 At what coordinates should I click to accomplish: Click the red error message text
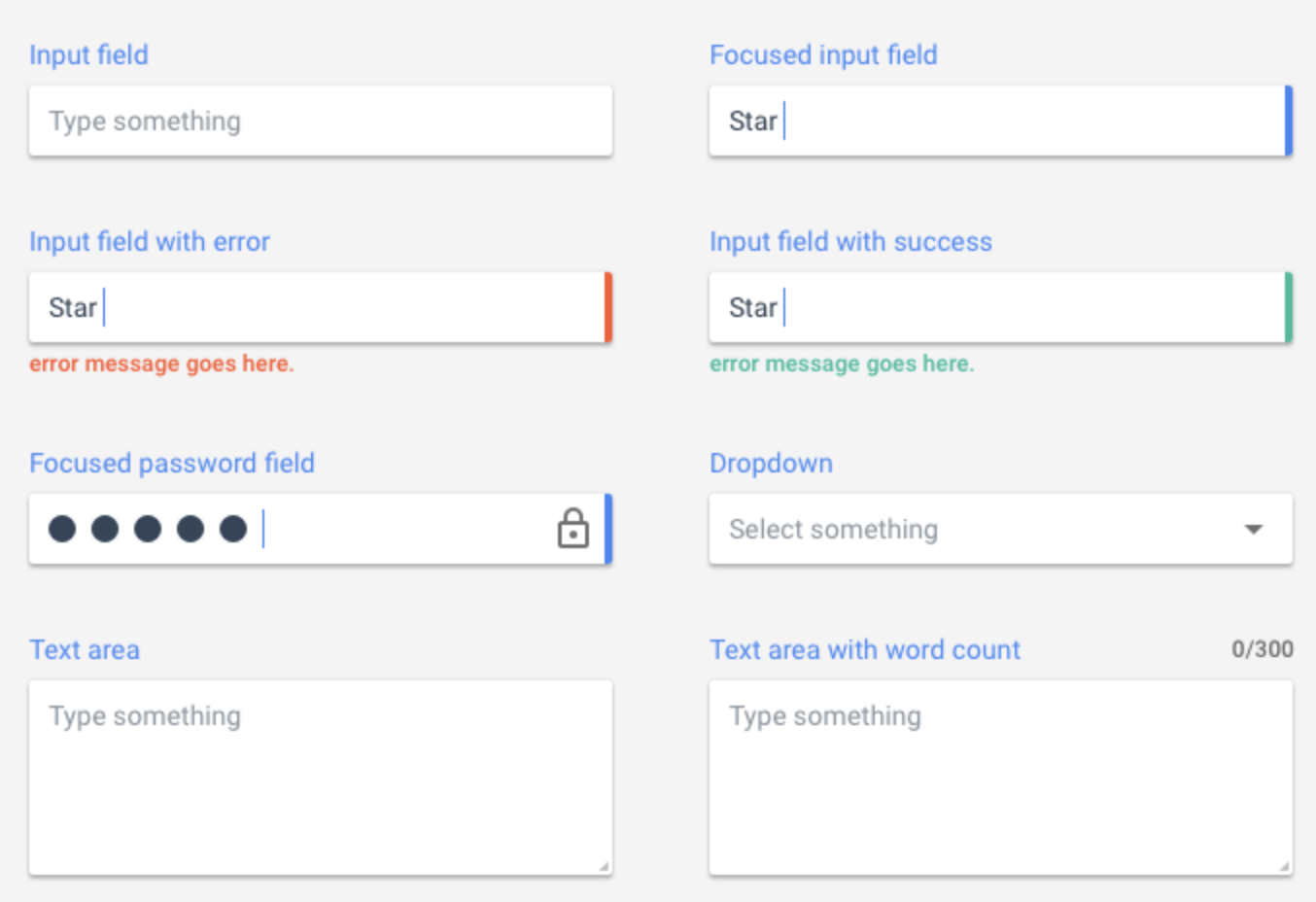(x=161, y=364)
